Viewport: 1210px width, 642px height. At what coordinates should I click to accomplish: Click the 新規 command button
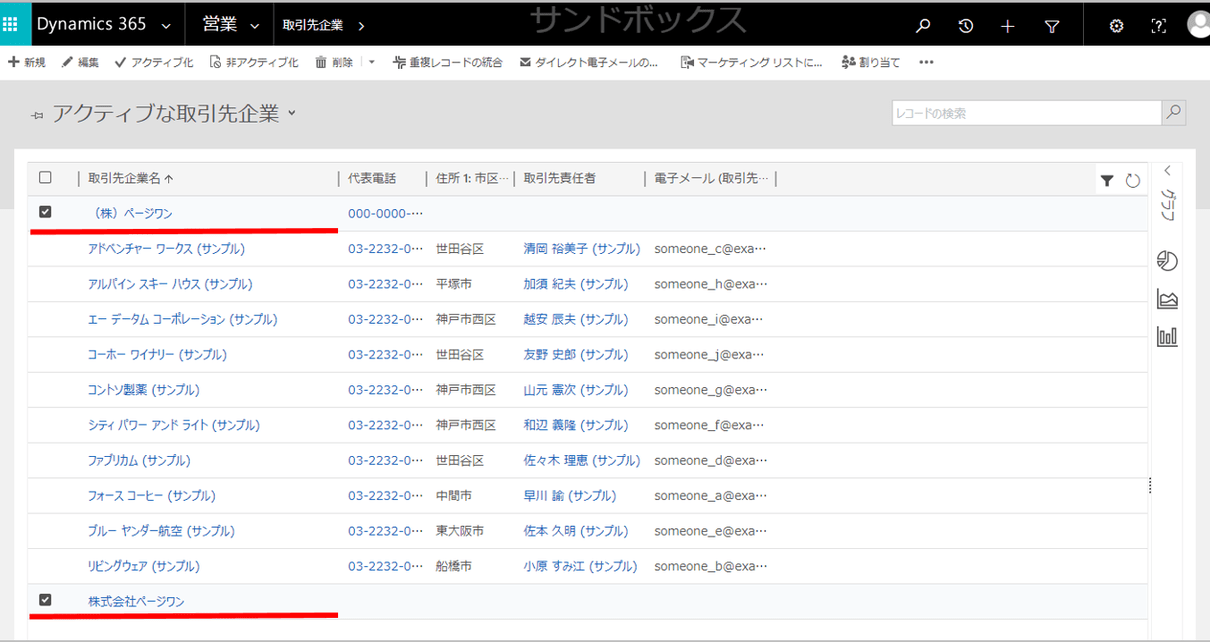coord(26,62)
